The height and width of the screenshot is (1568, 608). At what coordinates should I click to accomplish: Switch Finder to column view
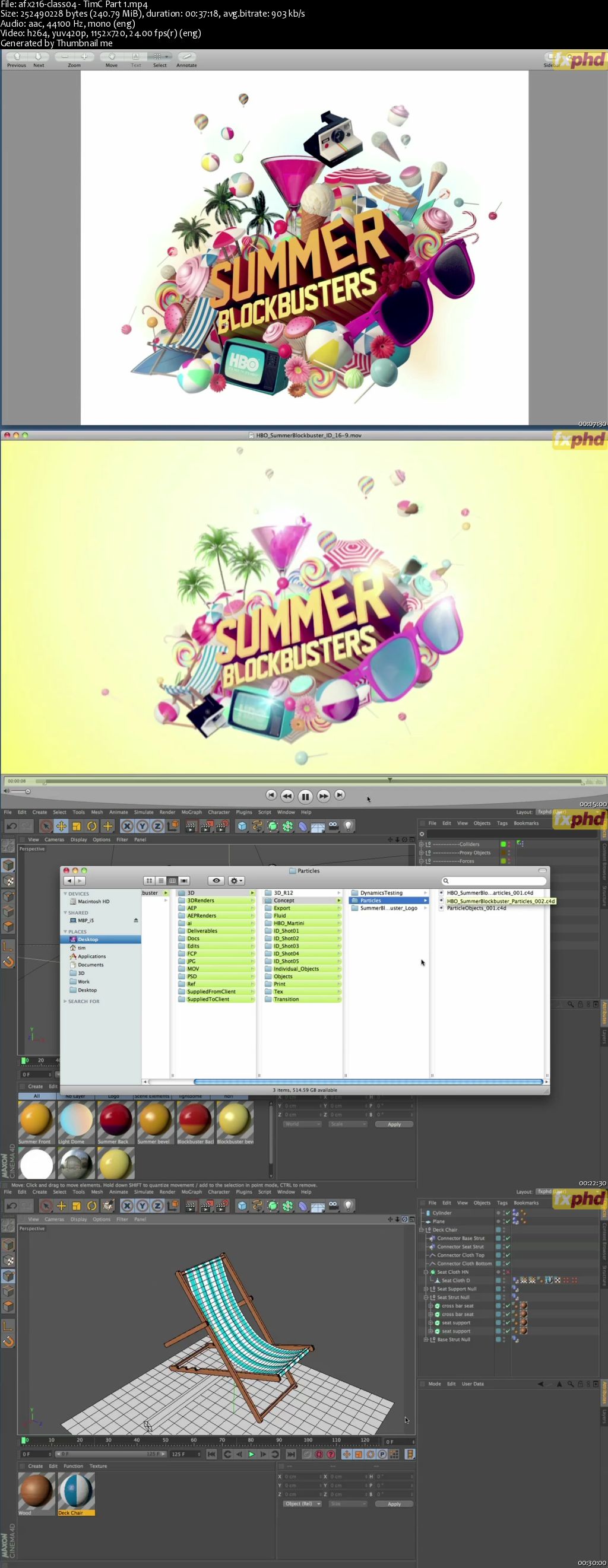pos(172,881)
